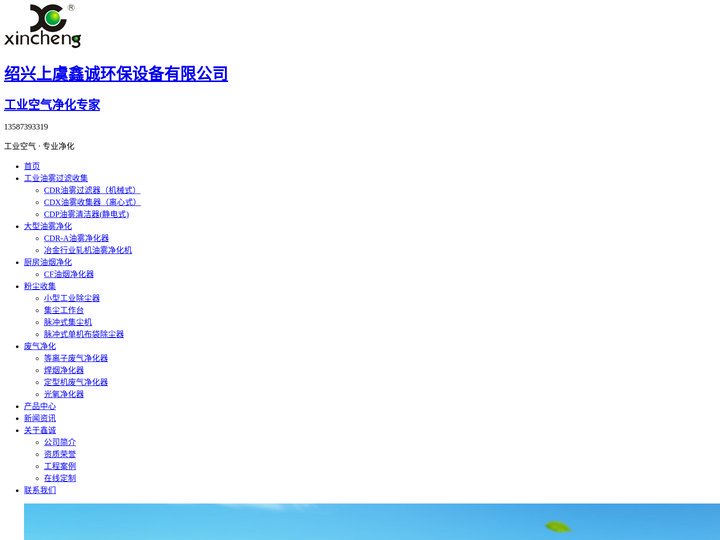
Task: Open CF油烟净化器 link
Action: 68,274
